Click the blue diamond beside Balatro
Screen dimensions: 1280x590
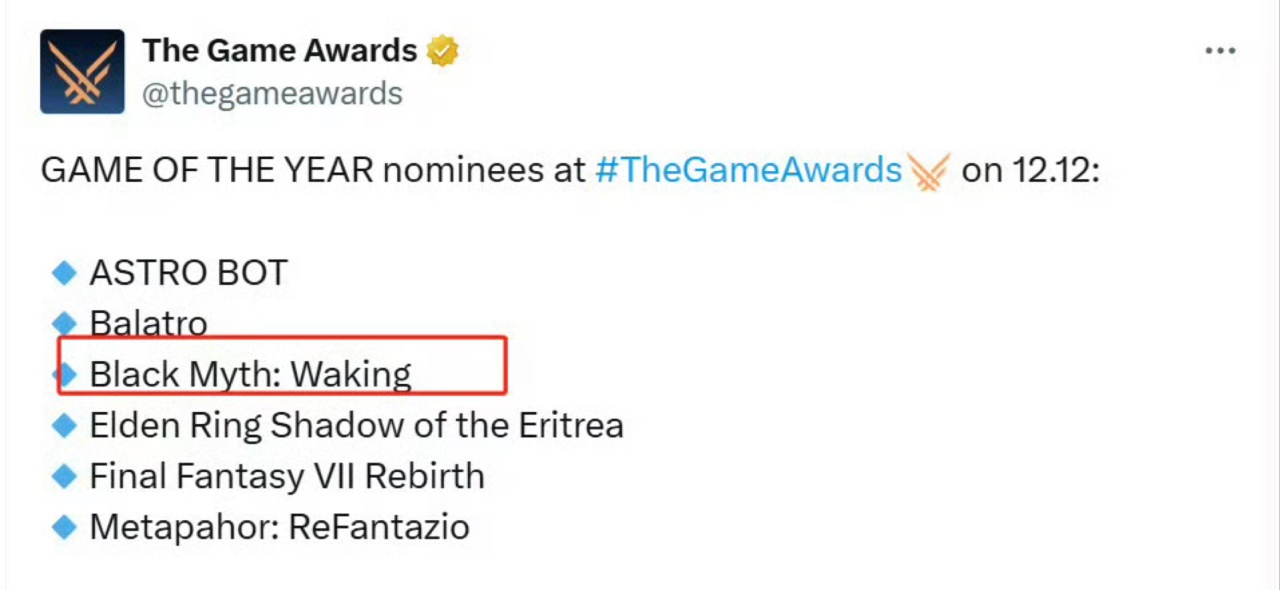(64, 322)
